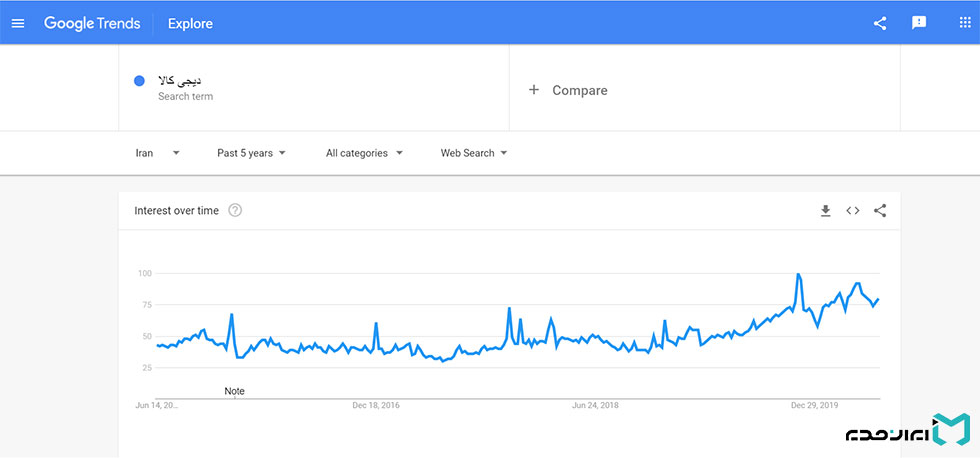980x458 pixels.
Task: Click the share icon in header
Action: 880,23
